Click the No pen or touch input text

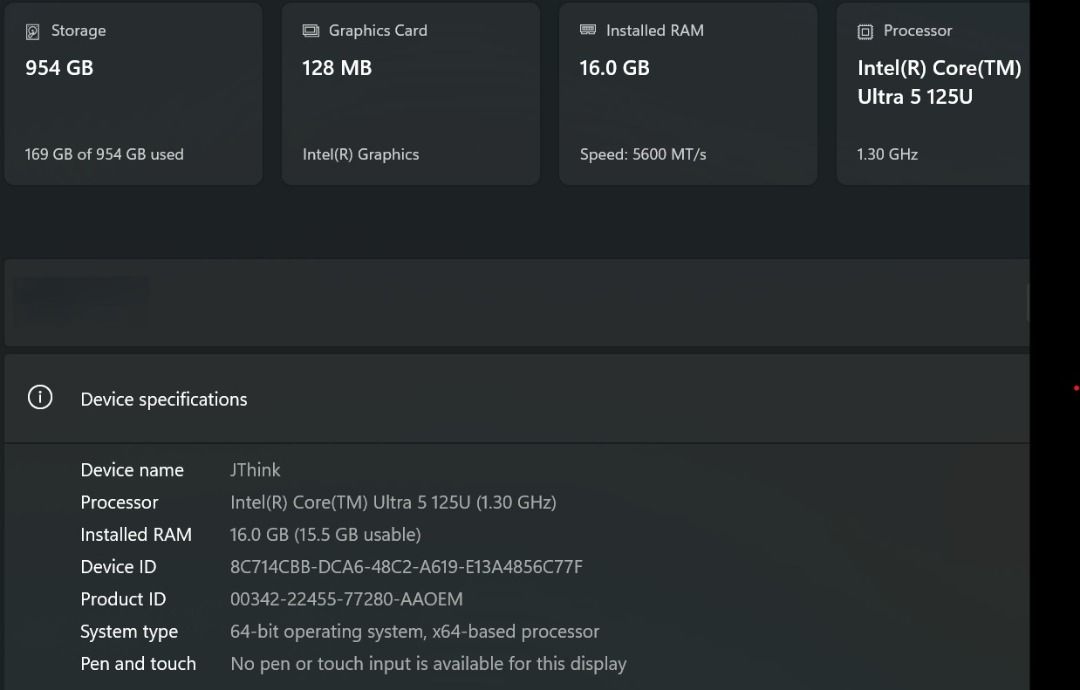click(428, 664)
